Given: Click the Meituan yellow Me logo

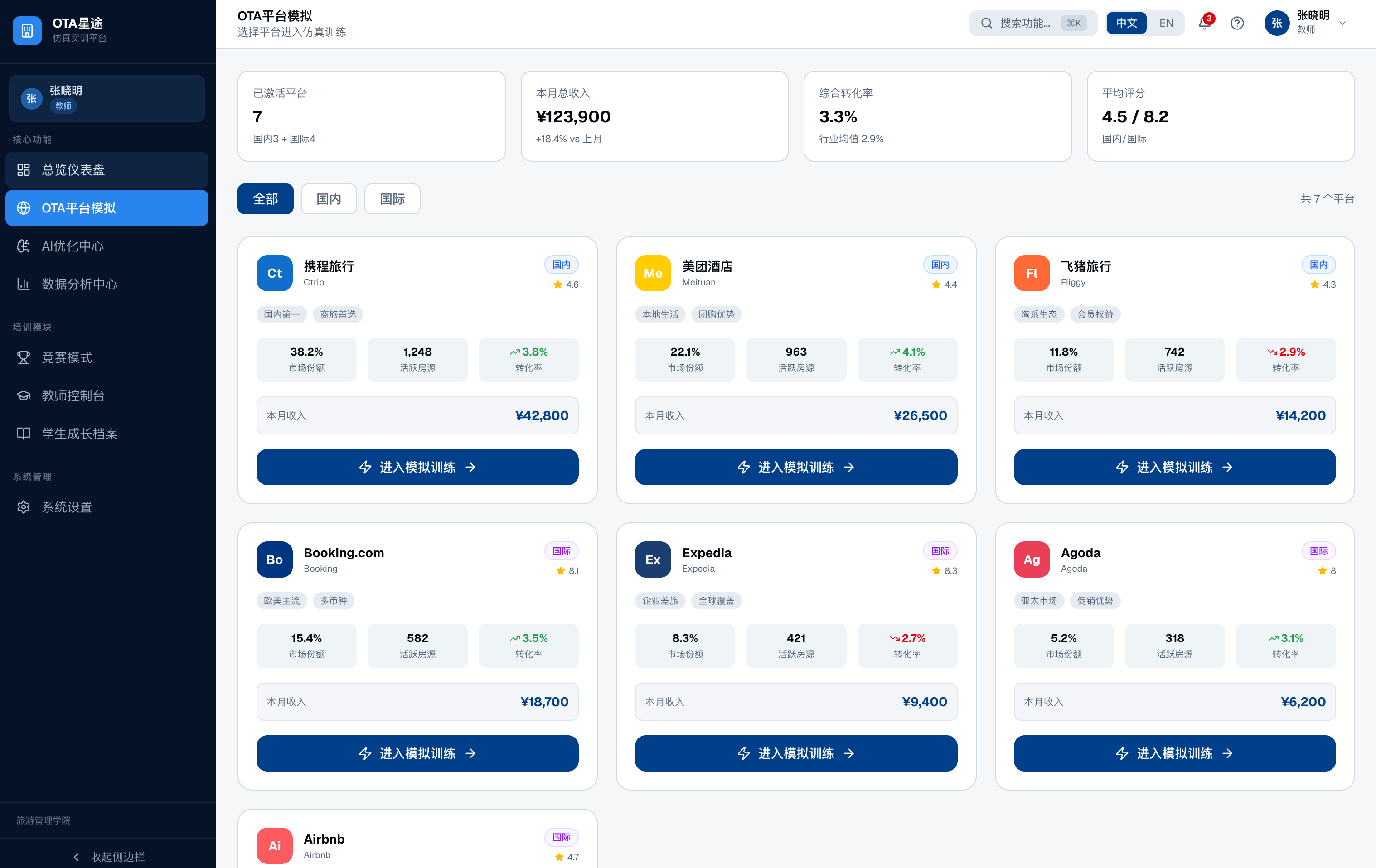Looking at the screenshot, I should coord(653,273).
